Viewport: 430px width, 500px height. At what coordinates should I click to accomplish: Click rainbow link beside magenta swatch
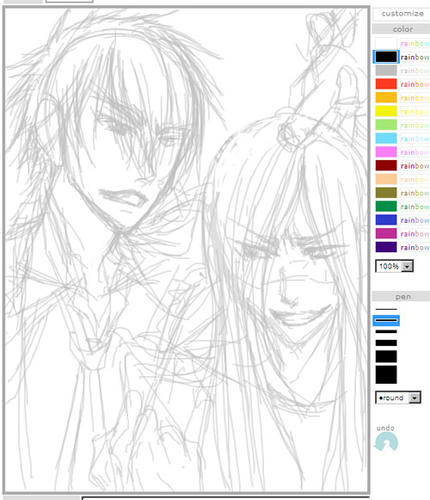415,234
